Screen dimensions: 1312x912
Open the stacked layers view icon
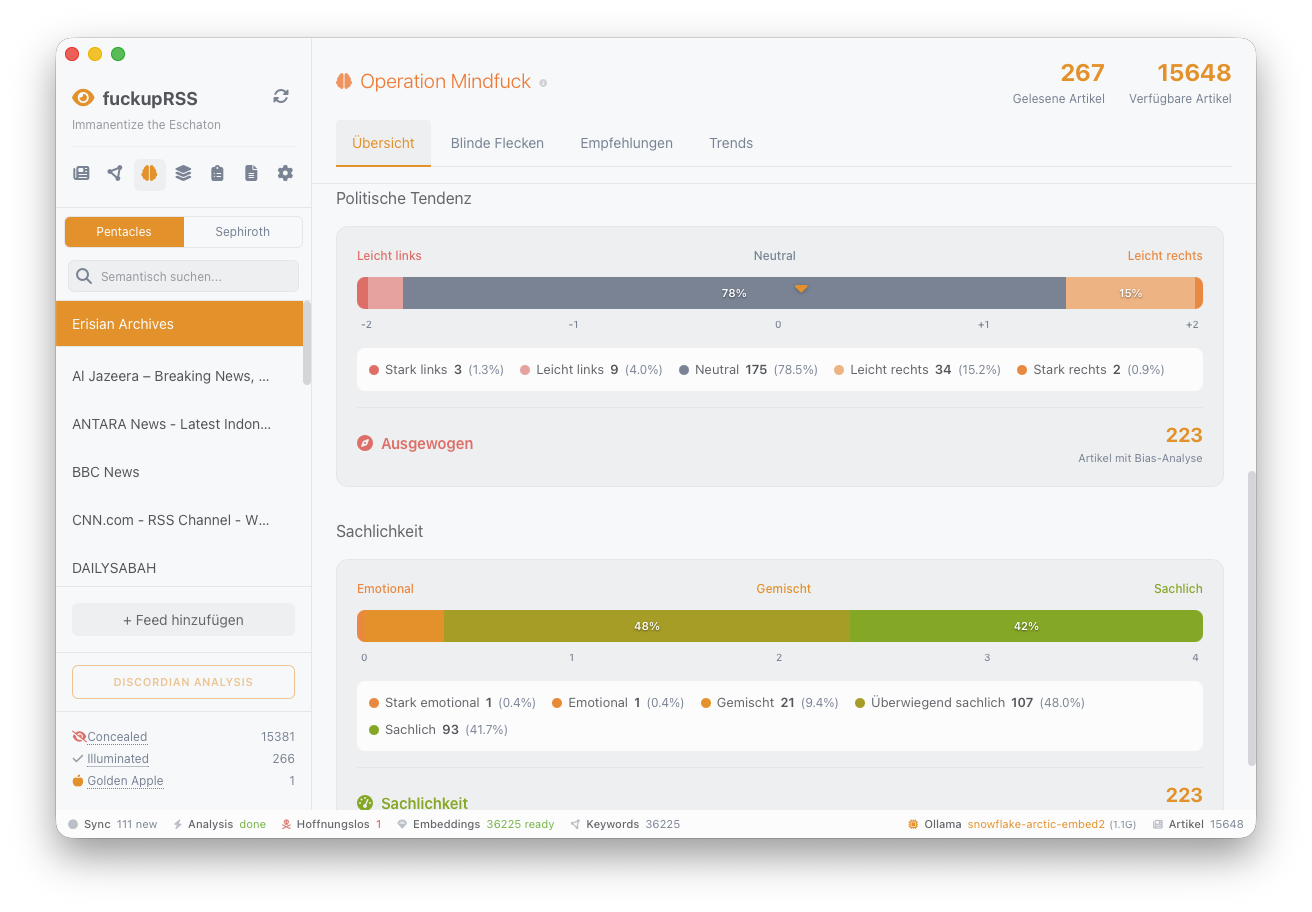click(x=183, y=173)
